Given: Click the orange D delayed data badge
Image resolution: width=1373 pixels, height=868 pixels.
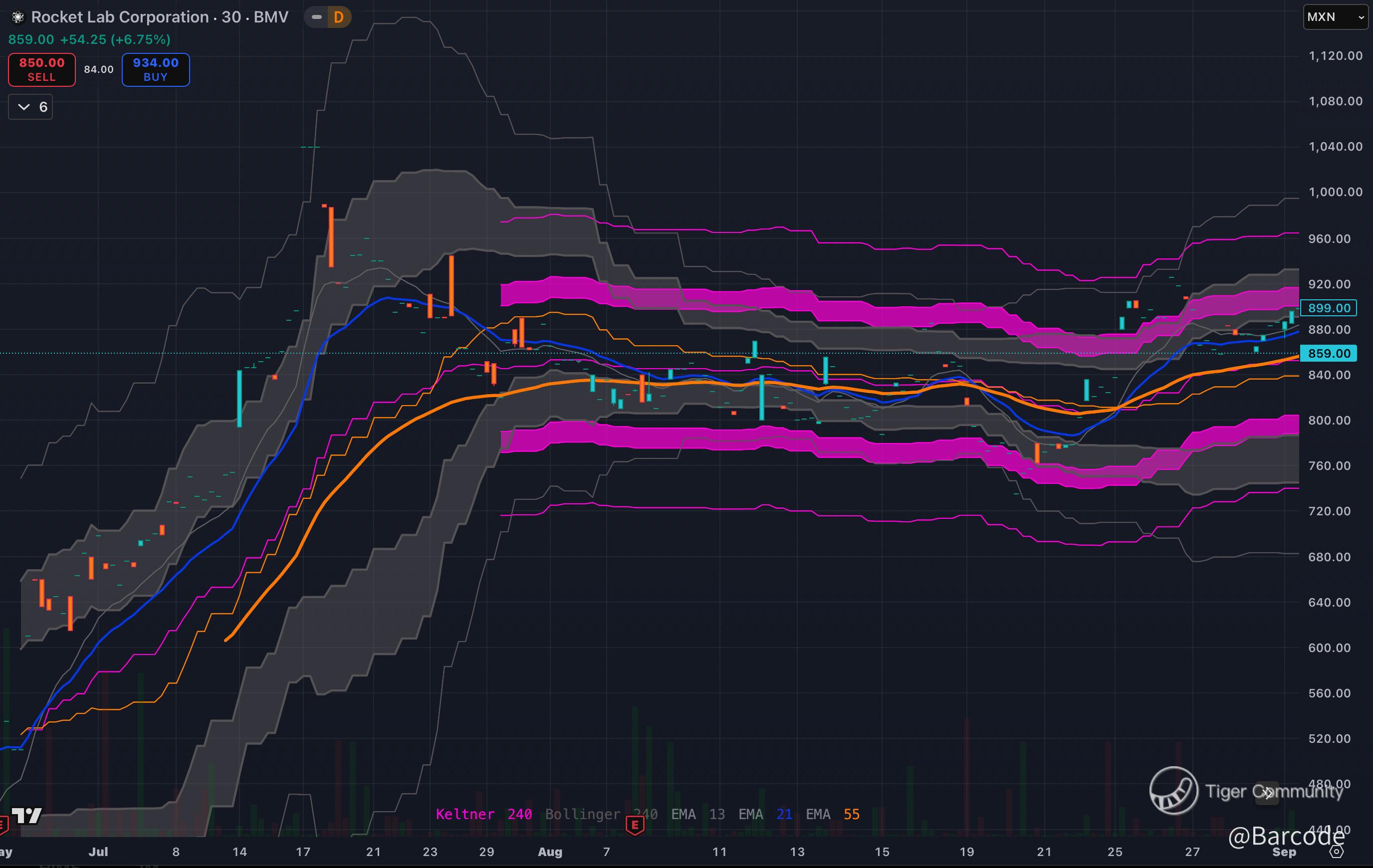Looking at the screenshot, I should pos(339,17).
